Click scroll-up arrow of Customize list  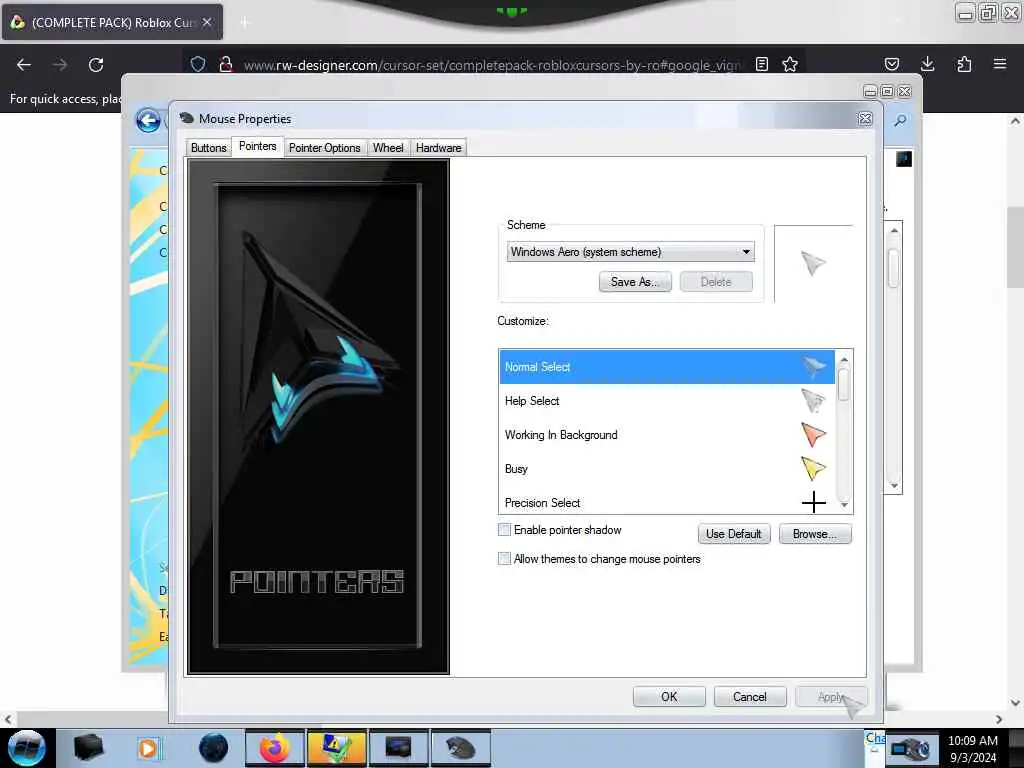pos(844,360)
